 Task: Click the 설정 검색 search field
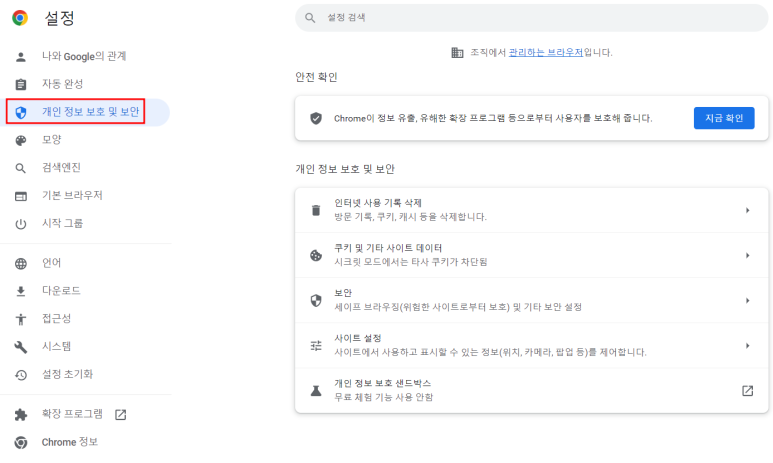point(531,18)
